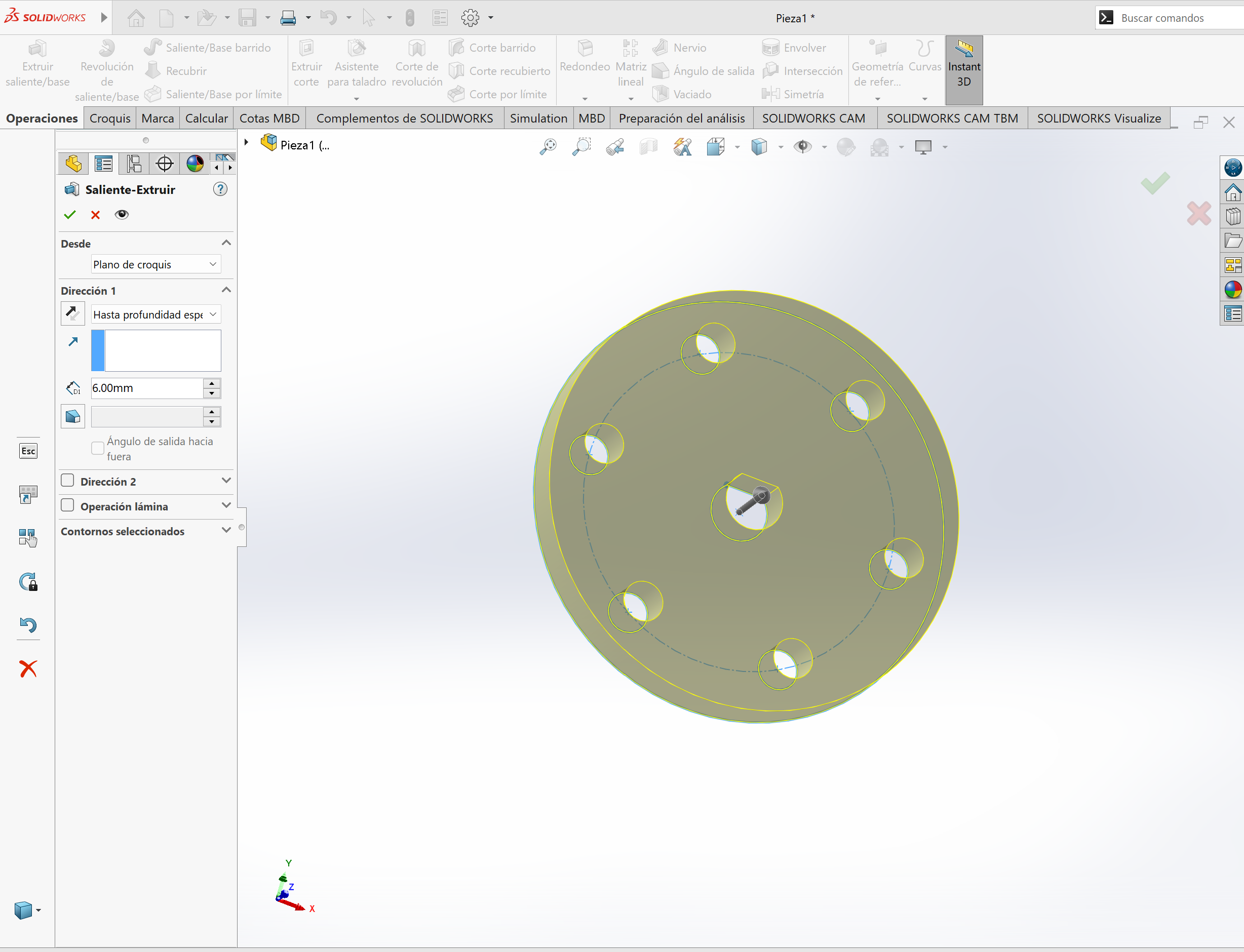Expand the Pieza1 flyout tree arrow

(246, 142)
